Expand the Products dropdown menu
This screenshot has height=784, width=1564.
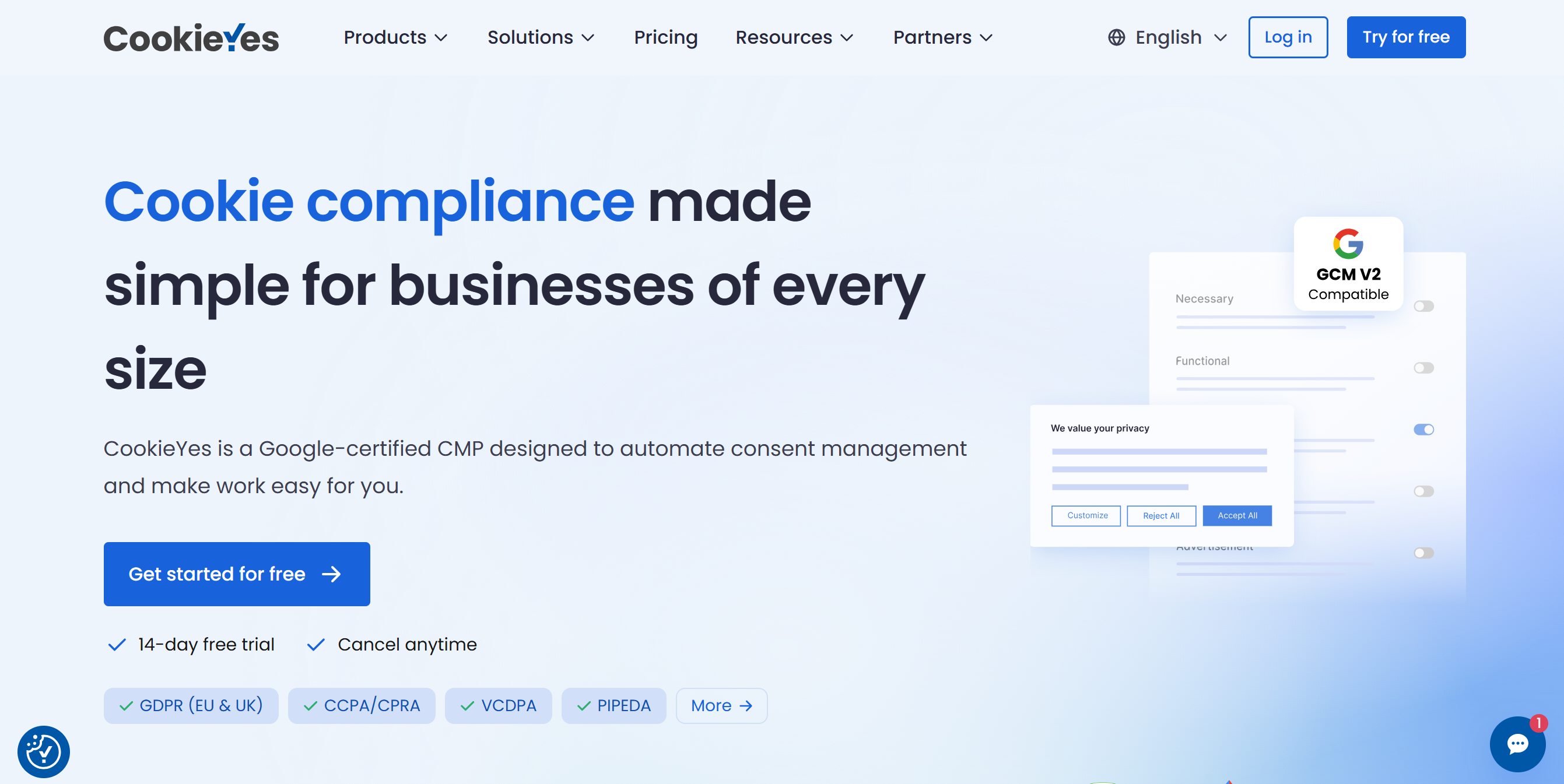(x=395, y=38)
